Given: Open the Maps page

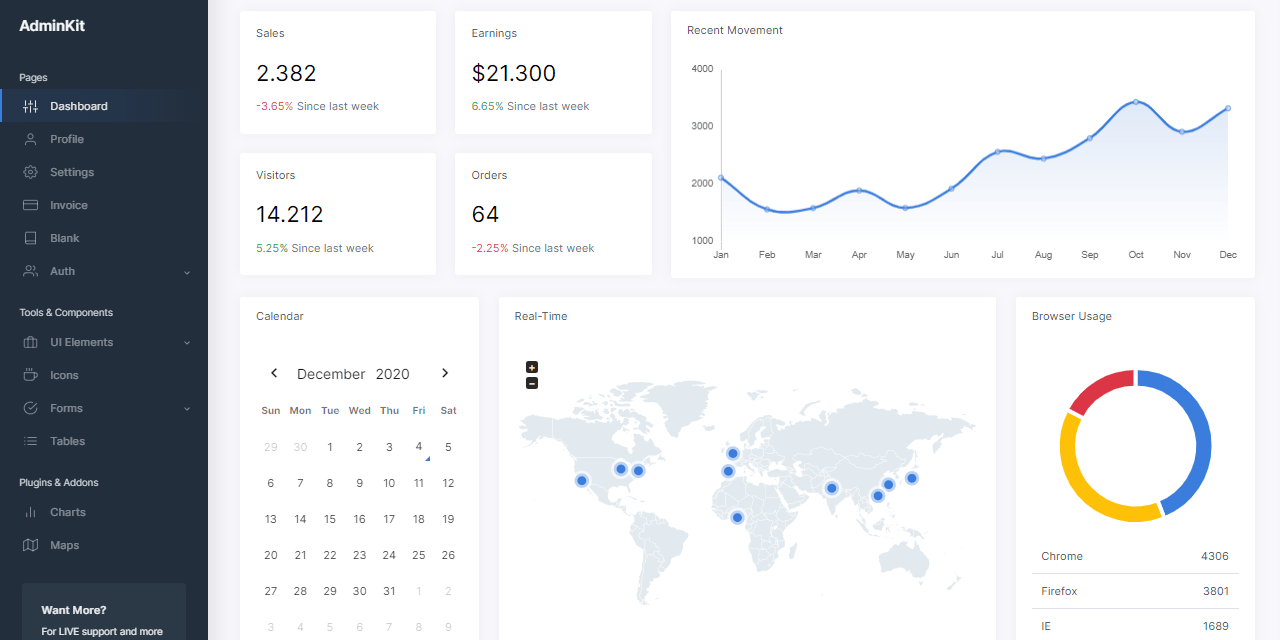Looking at the screenshot, I should pyautogui.click(x=104, y=545).
